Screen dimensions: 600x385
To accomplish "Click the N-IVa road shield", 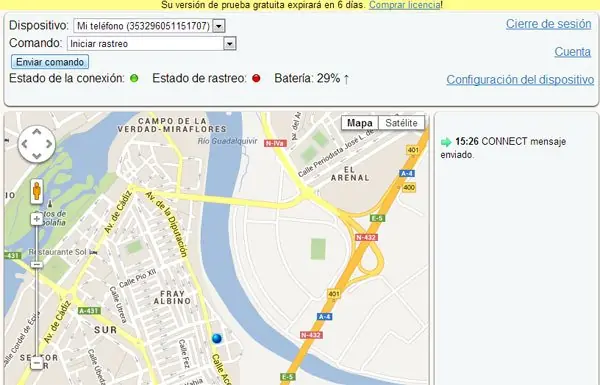I will (x=275, y=143).
